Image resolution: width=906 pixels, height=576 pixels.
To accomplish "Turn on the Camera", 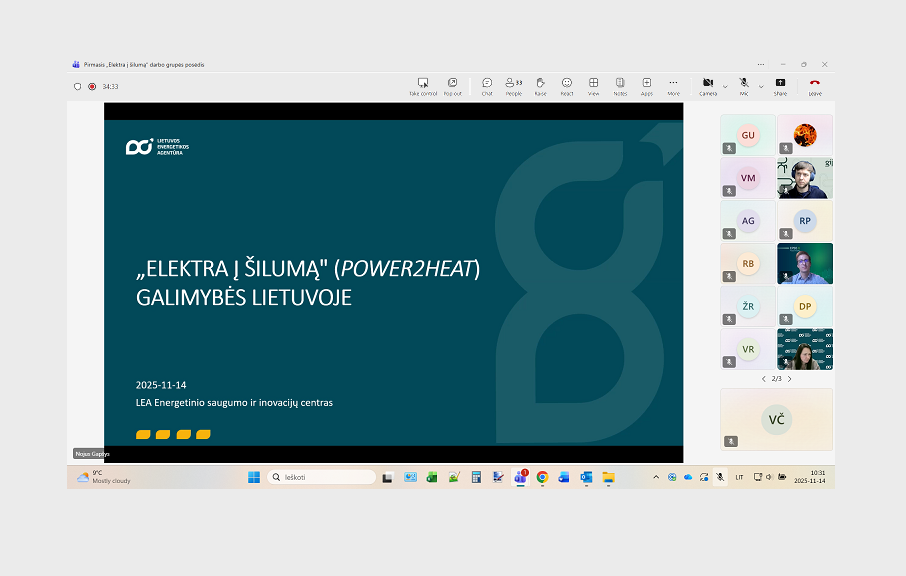I will coord(708,85).
